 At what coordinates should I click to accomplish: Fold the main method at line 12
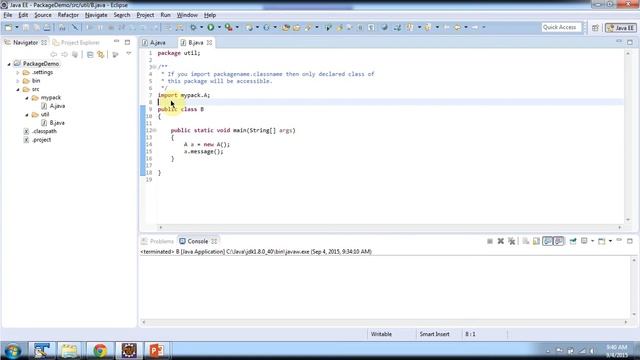pyautogui.click(x=154, y=131)
